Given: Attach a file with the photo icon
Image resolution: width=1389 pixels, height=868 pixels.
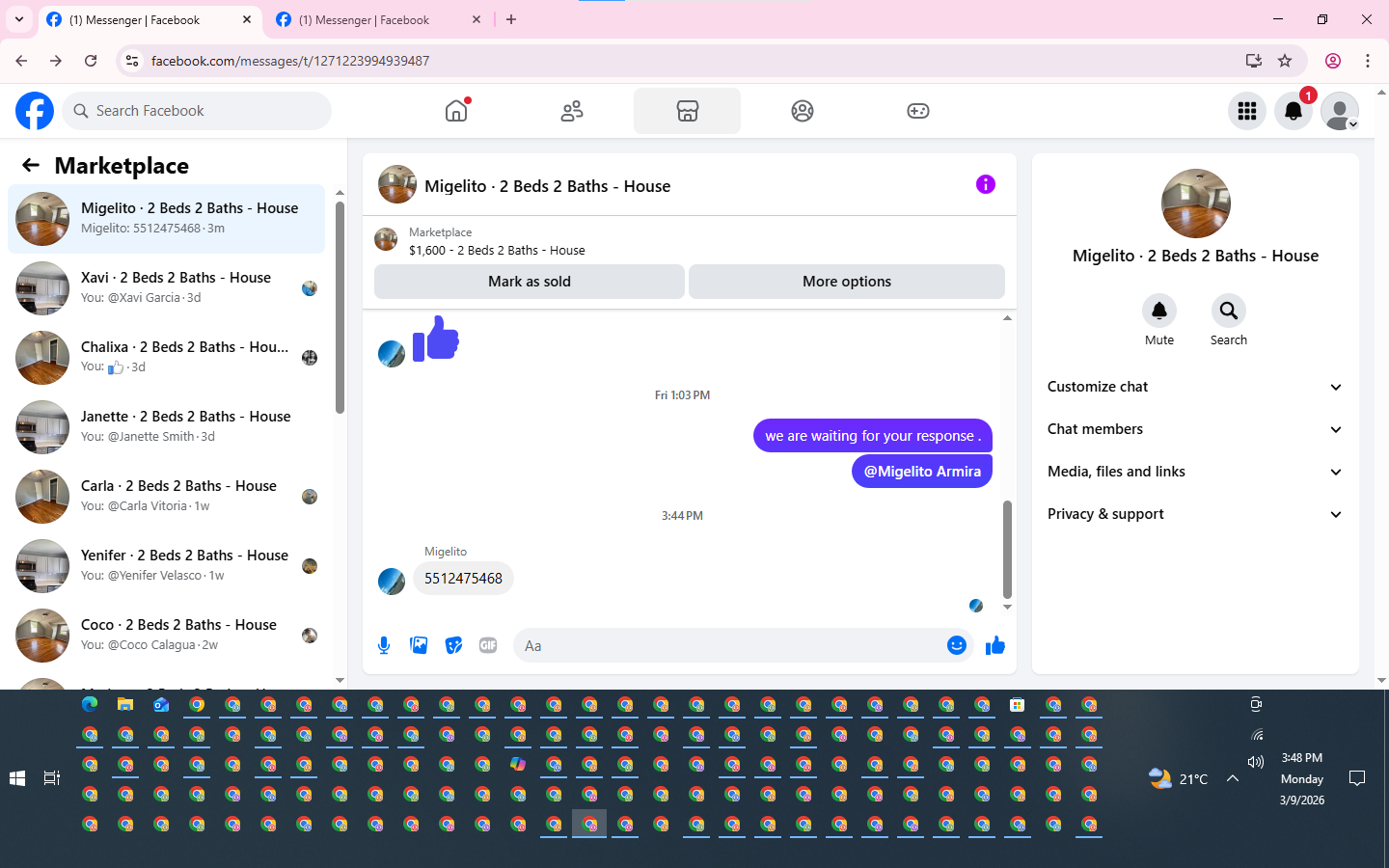Looking at the screenshot, I should tap(419, 645).
